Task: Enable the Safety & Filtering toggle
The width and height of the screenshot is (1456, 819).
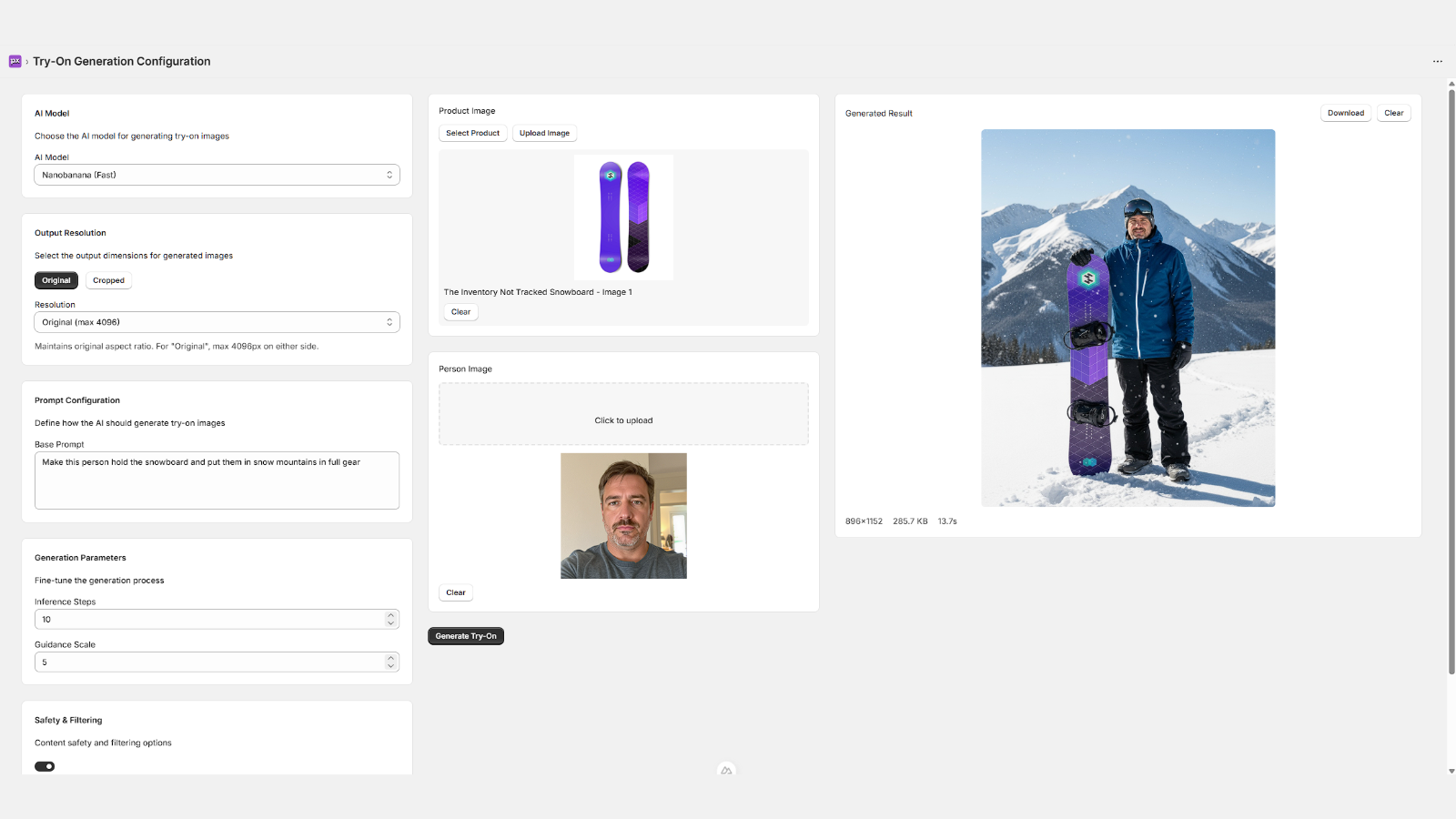Action: (45, 766)
